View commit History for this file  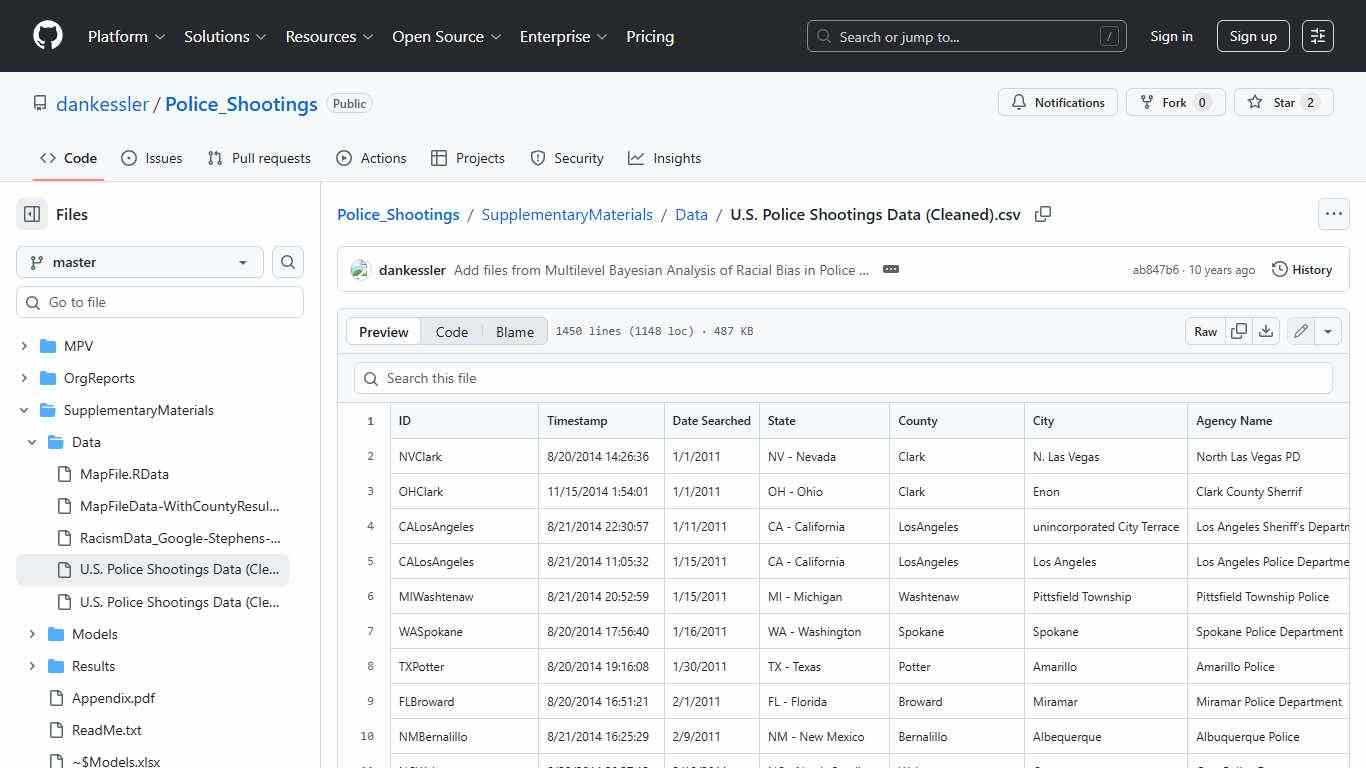(x=1302, y=269)
